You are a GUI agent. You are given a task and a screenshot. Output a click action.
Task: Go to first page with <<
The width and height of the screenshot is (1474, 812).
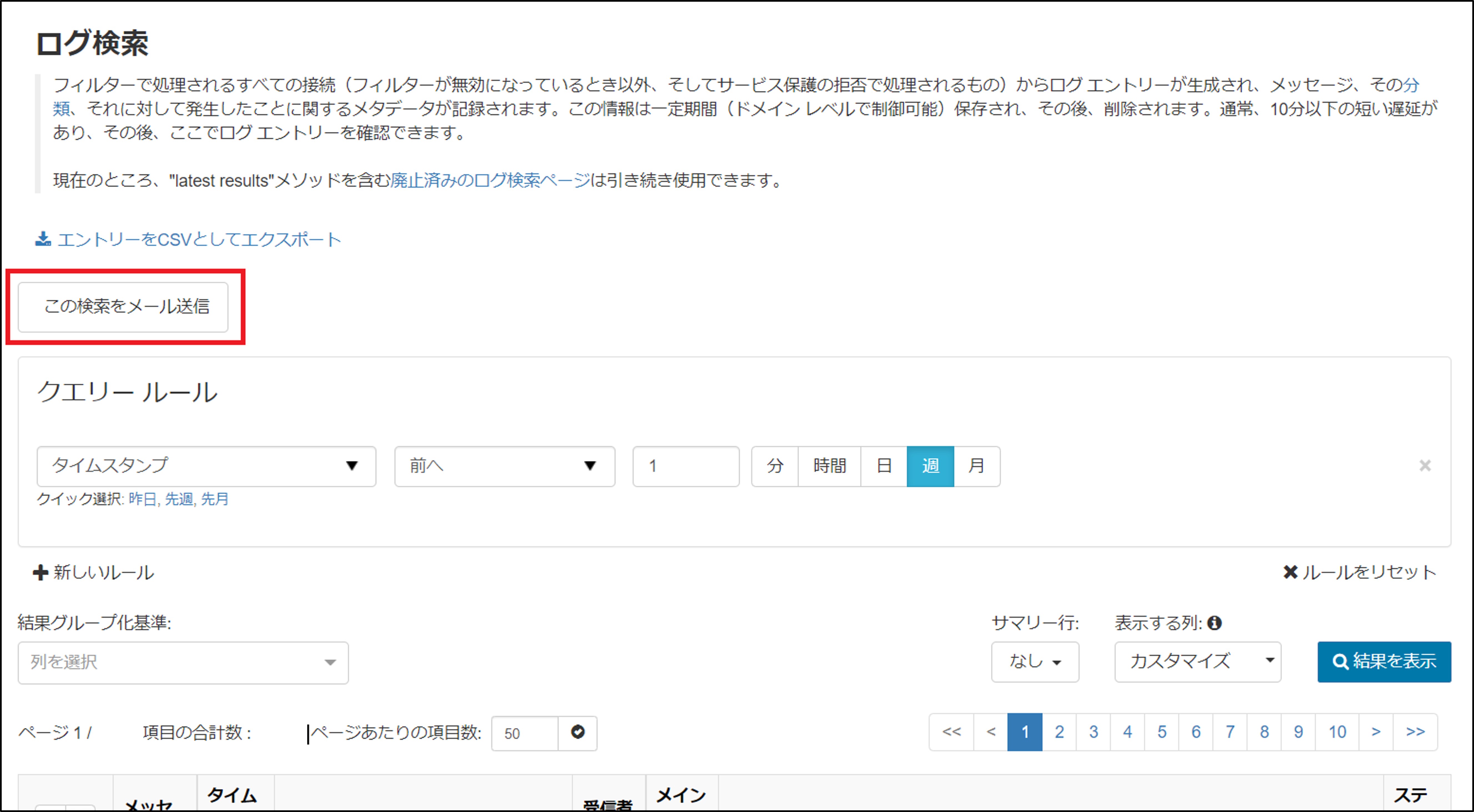[x=952, y=731]
